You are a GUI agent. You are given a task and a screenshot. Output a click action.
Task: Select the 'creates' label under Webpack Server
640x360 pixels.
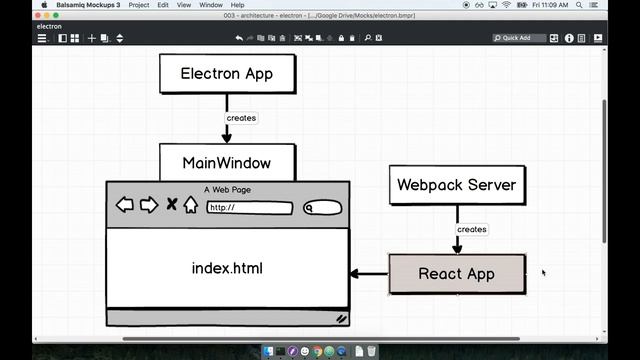tap(472, 229)
